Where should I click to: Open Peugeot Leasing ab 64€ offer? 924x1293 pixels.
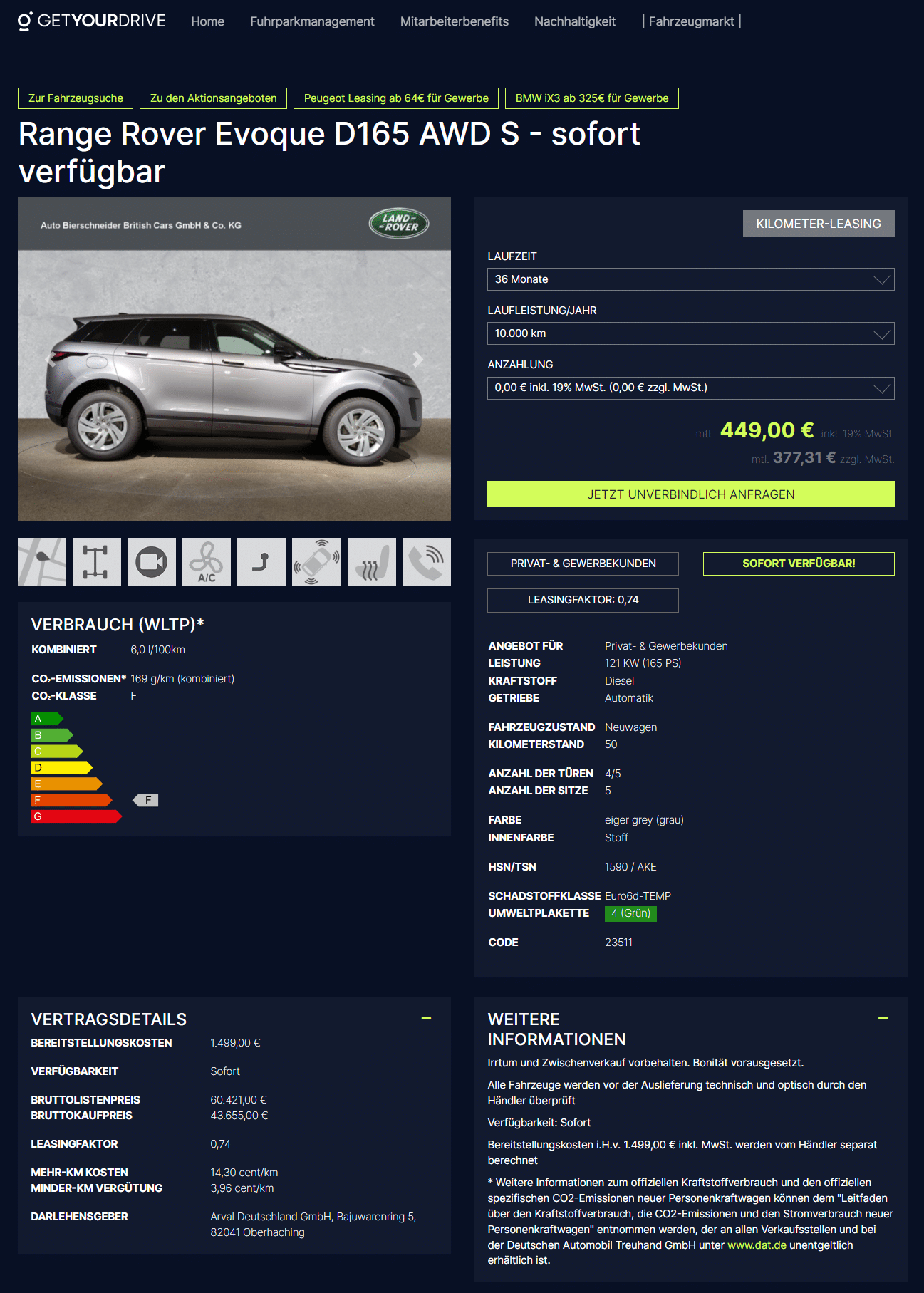[x=396, y=98]
